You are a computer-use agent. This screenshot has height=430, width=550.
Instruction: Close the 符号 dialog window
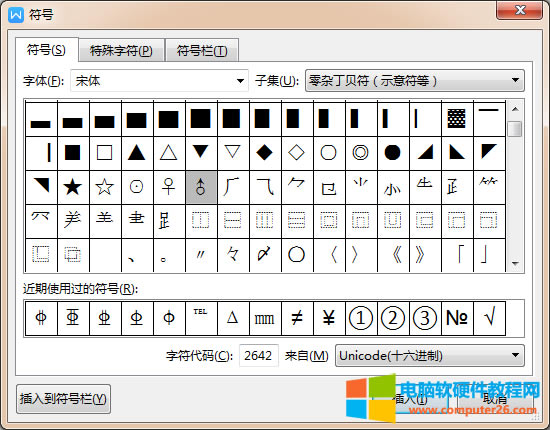coord(519,10)
